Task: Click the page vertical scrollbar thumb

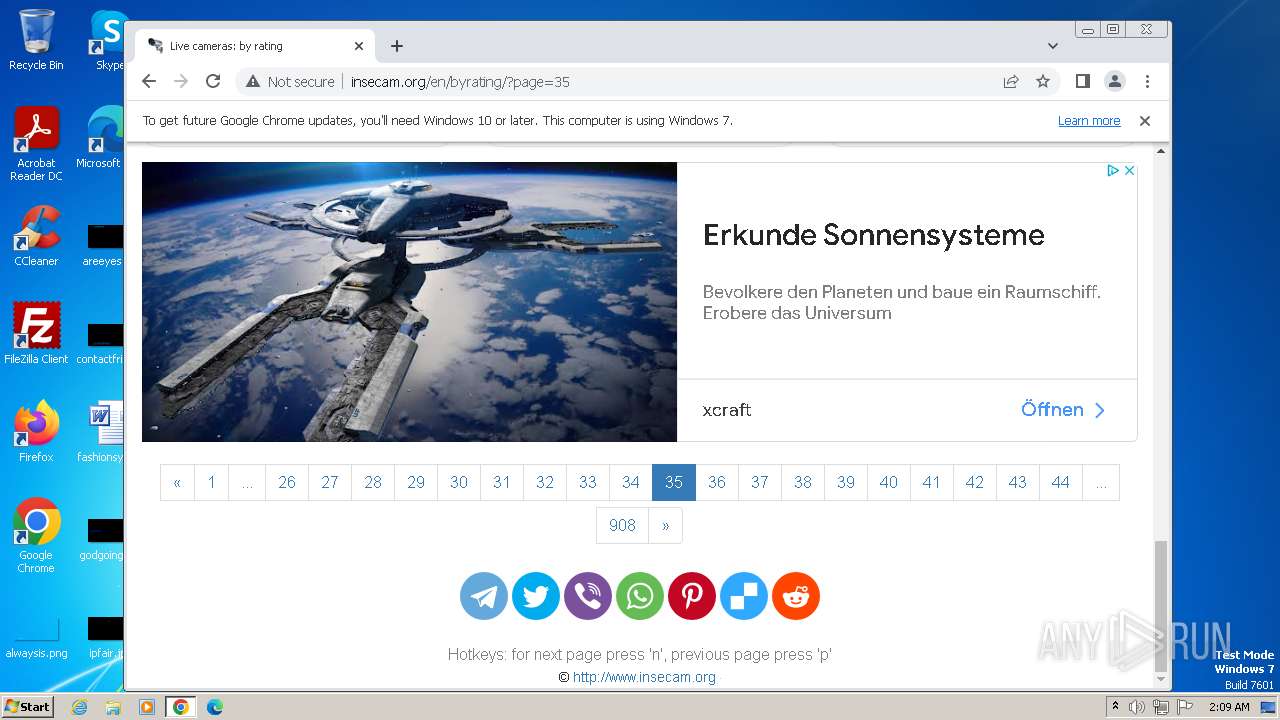Action: tap(1160, 606)
